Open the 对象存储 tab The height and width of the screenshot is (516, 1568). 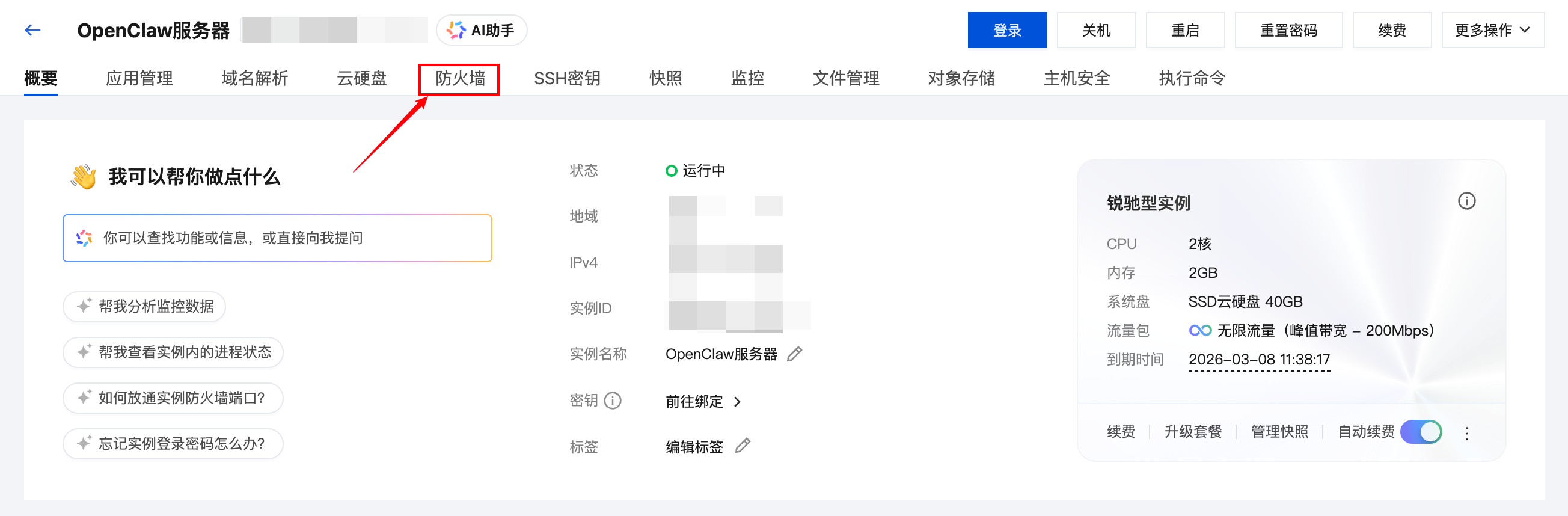[x=962, y=78]
